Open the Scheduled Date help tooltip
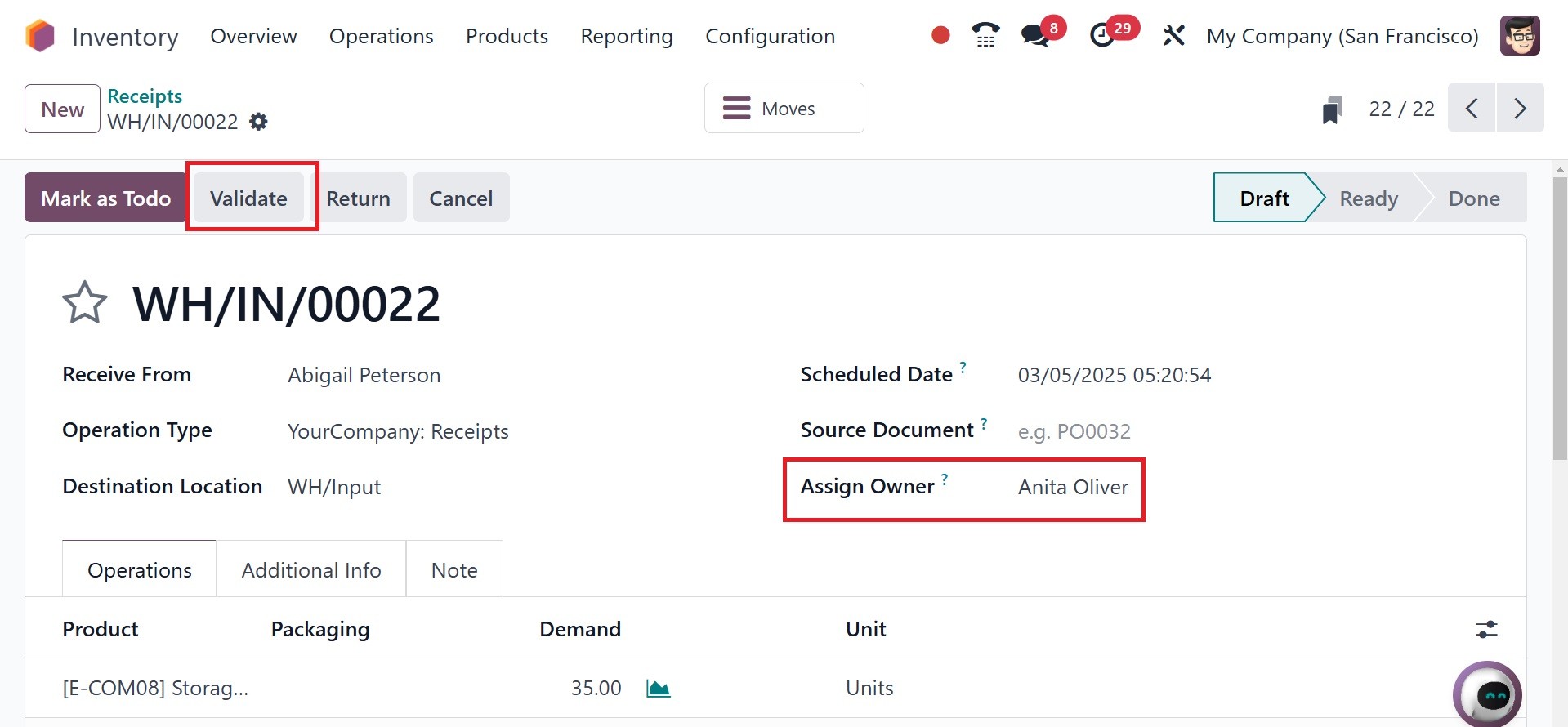Viewport: 1568px width, 727px height. (963, 367)
